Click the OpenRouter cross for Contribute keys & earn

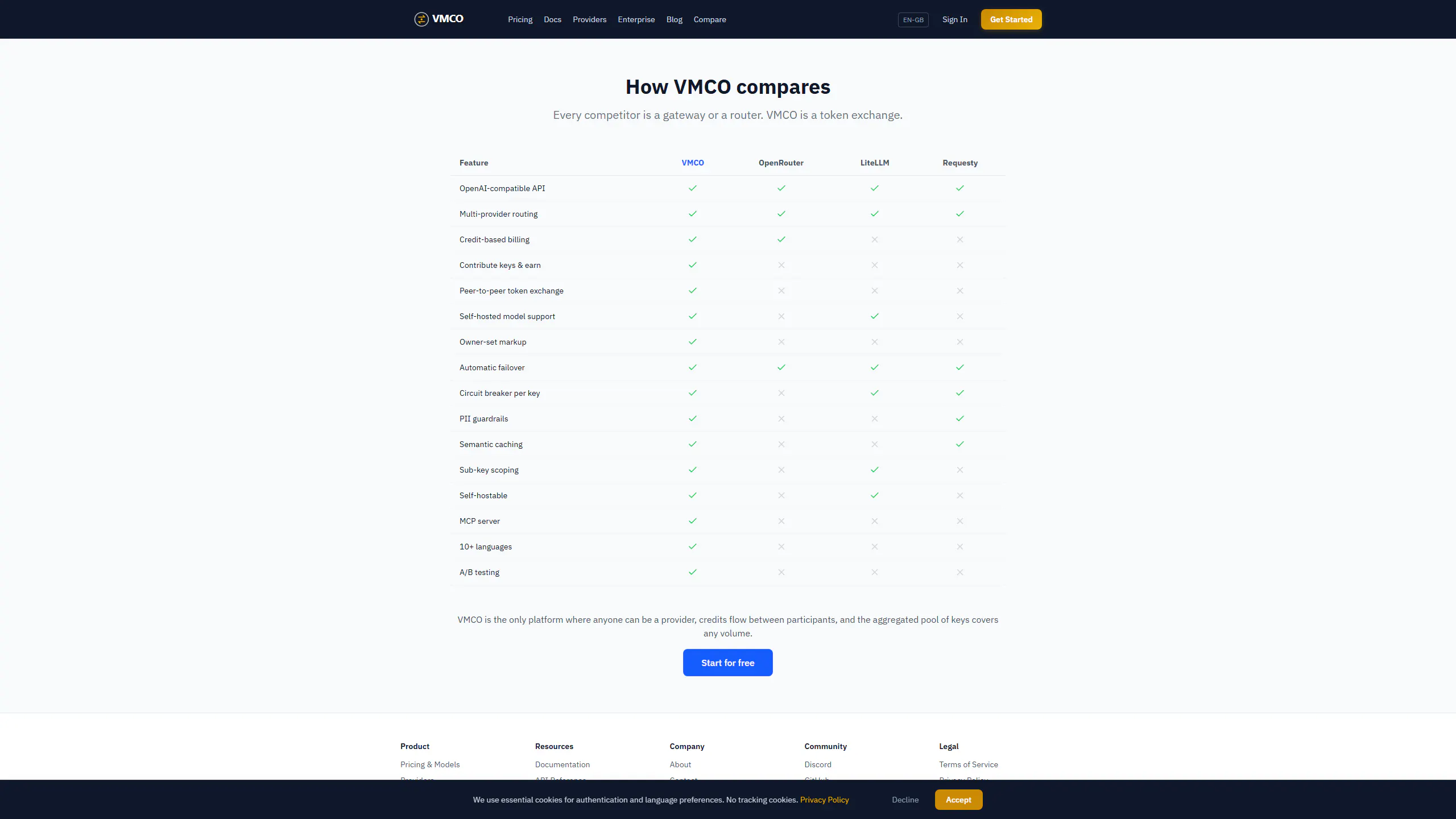[781, 265]
